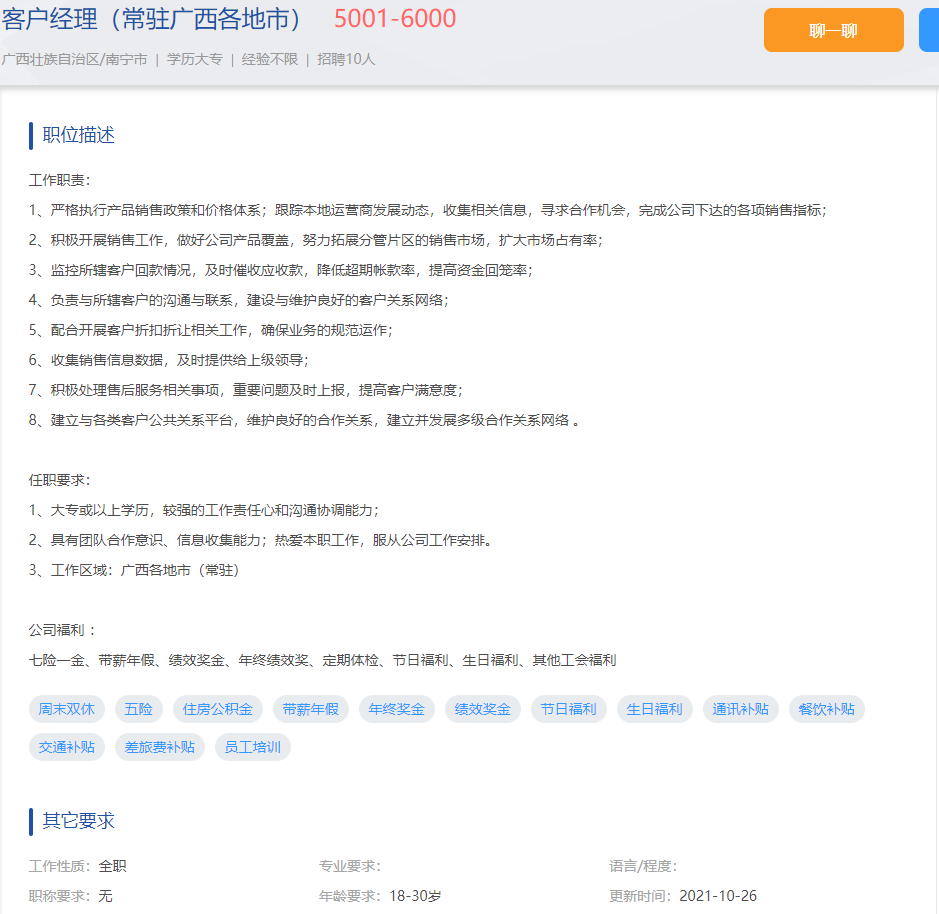Click the 5001-6000 salary text

(395, 19)
